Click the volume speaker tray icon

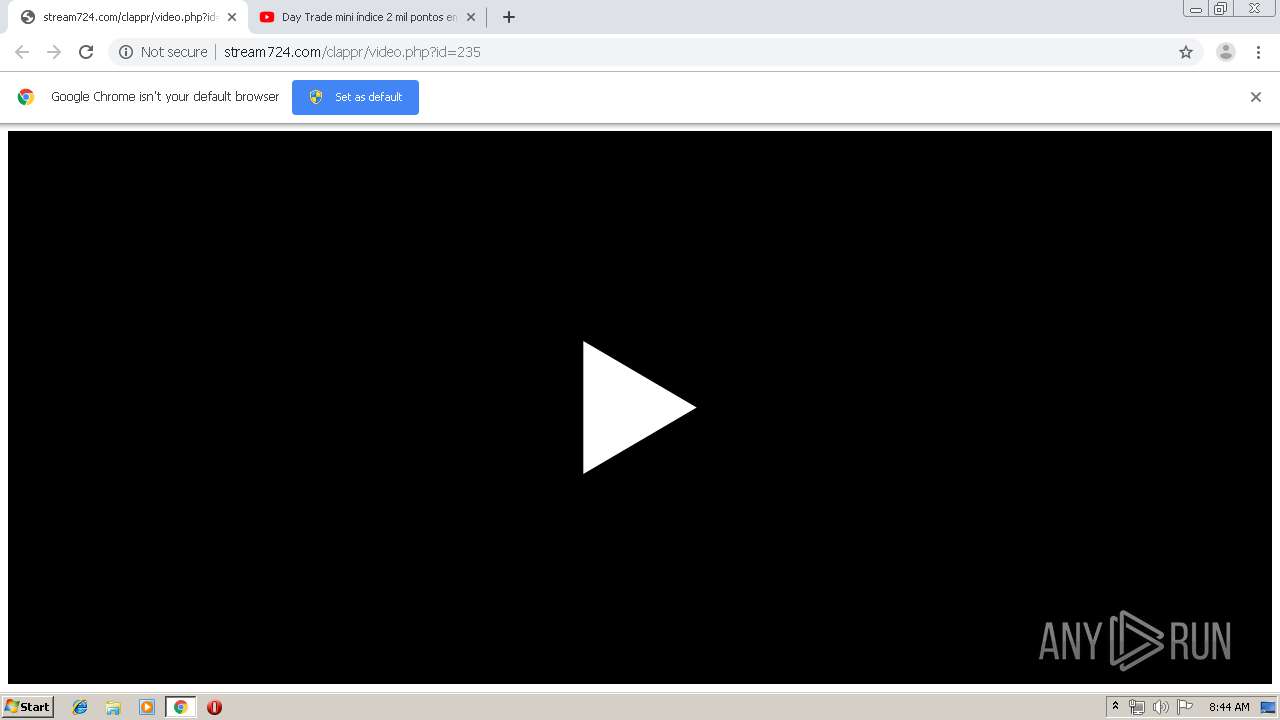click(1160, 707)
